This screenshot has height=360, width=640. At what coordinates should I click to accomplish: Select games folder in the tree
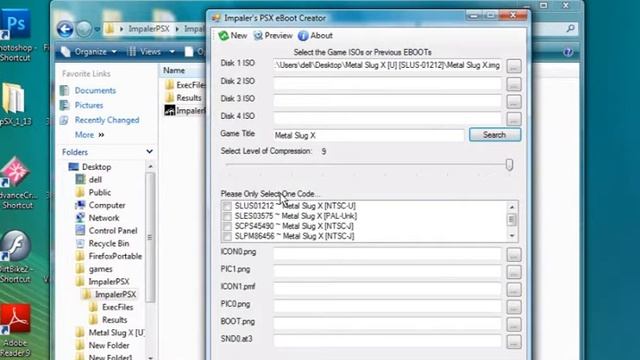point(100,269)
